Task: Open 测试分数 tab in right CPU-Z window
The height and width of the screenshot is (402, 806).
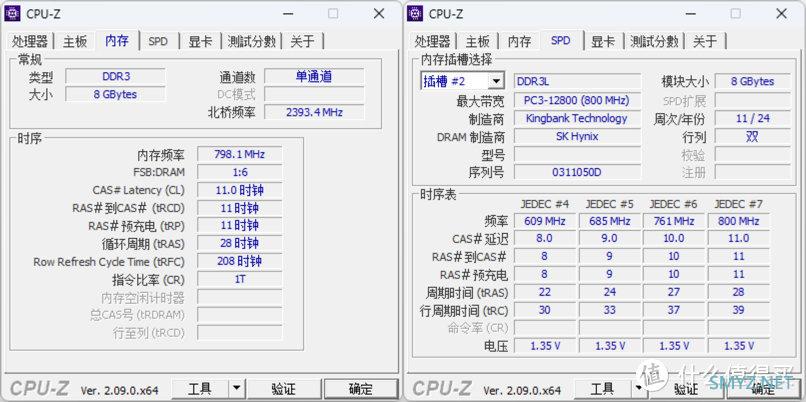Action: (654, 42)
